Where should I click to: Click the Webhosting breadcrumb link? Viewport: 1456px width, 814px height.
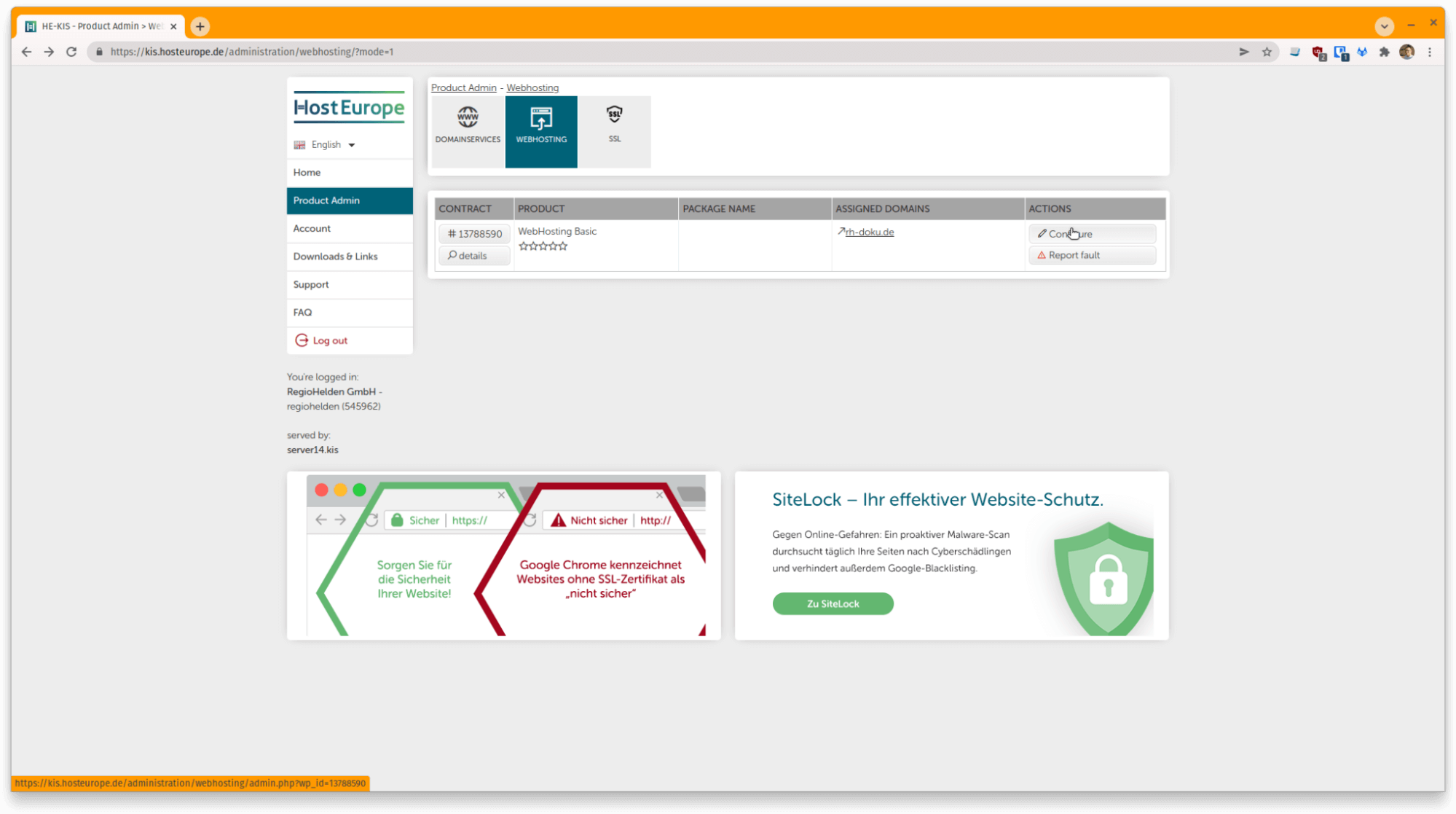tap(532, 87)
